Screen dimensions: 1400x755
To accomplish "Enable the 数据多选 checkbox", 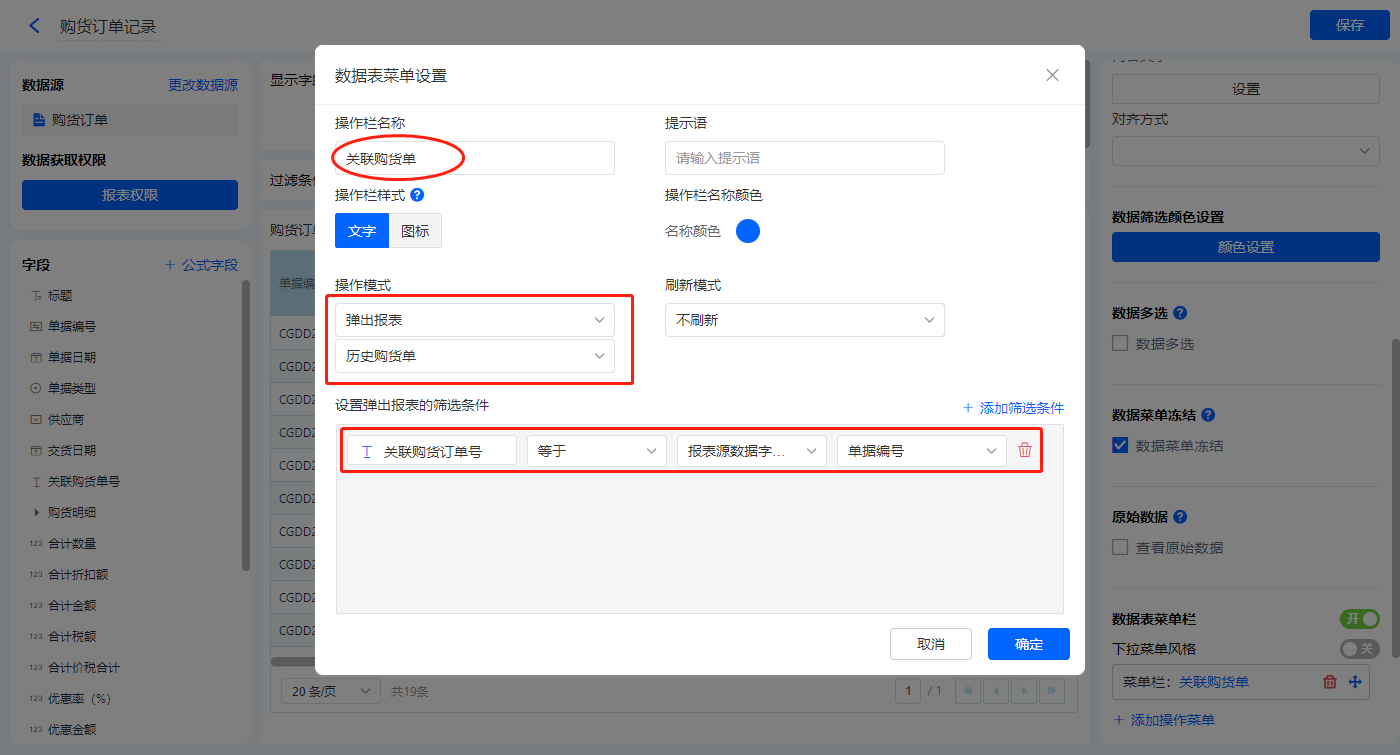I will pyautogui.click(x=1121, y=344).
